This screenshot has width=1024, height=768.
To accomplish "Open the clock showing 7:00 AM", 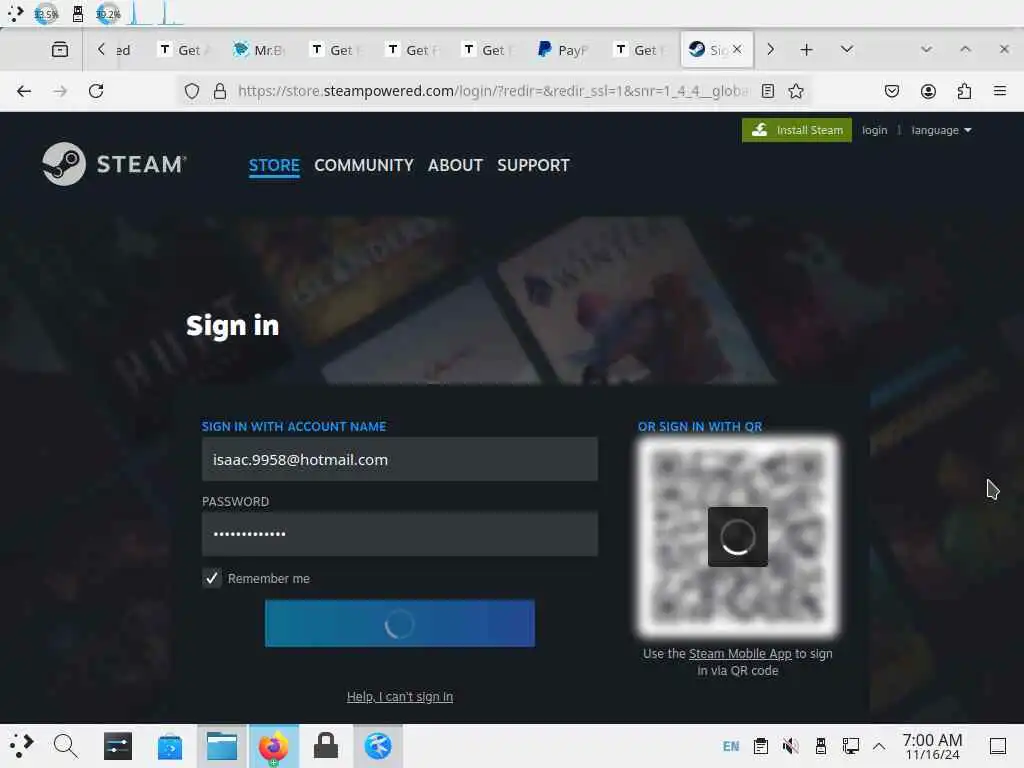I will (x=932, y=746).
